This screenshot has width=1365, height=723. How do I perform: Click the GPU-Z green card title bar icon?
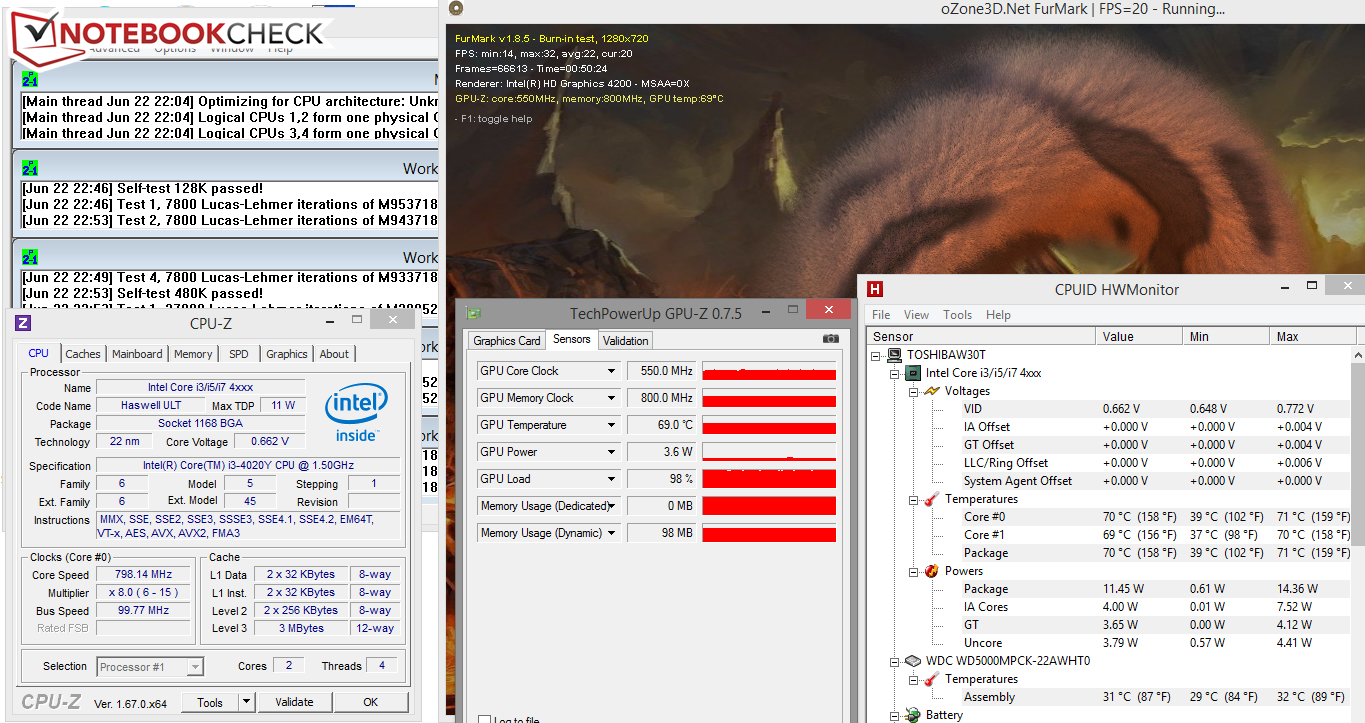tap(474, 313)
